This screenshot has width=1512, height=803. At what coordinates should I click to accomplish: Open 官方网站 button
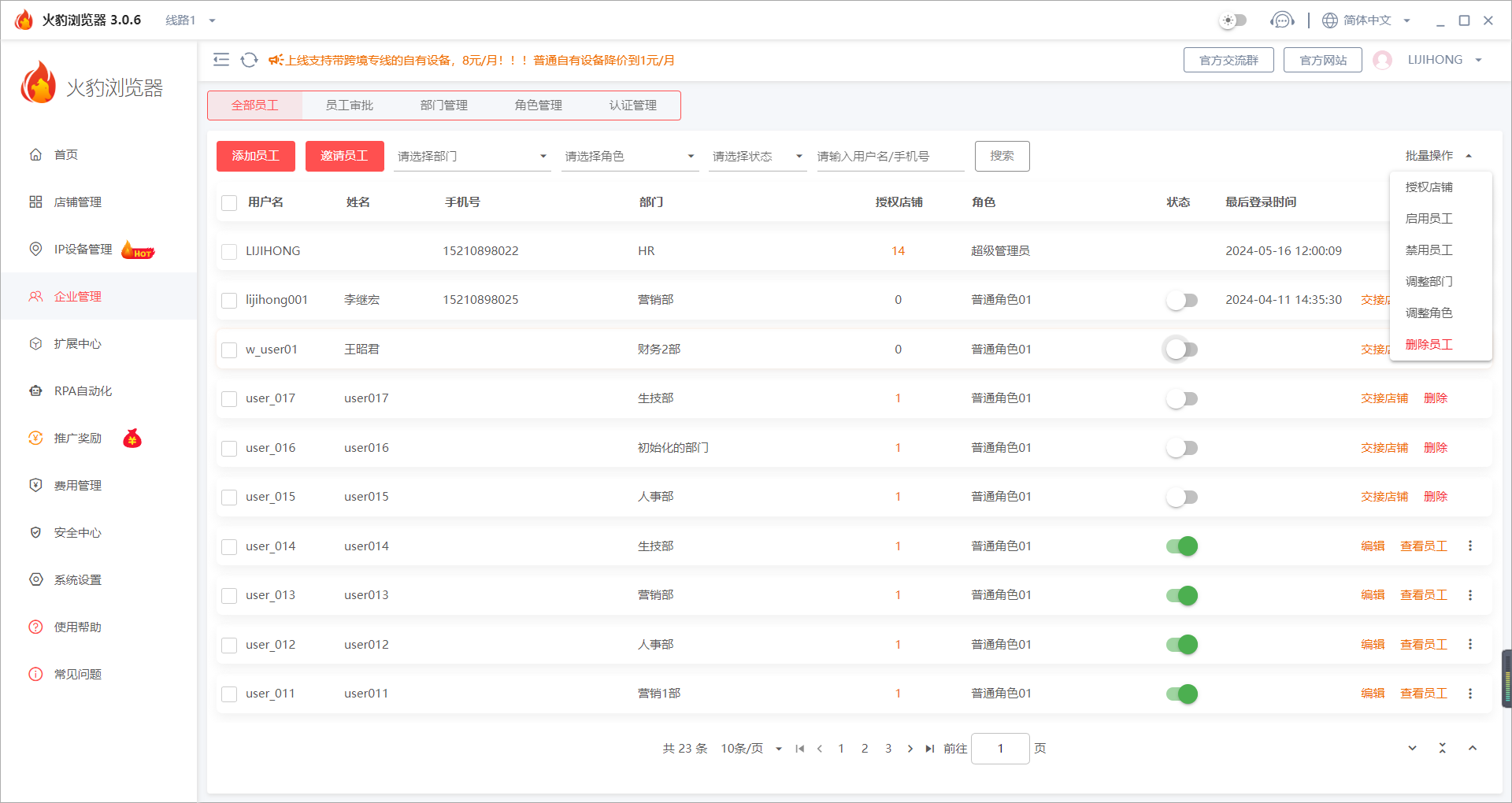point(1323,60)
